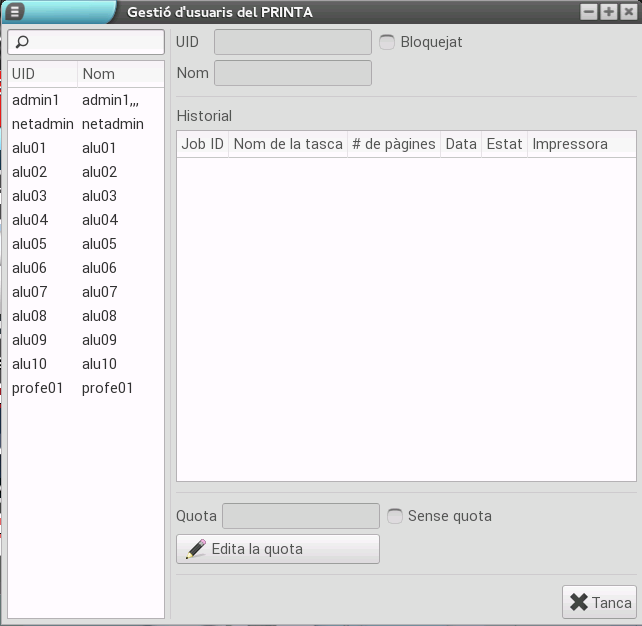Sort history by Job ID column

tap(202, 144)
